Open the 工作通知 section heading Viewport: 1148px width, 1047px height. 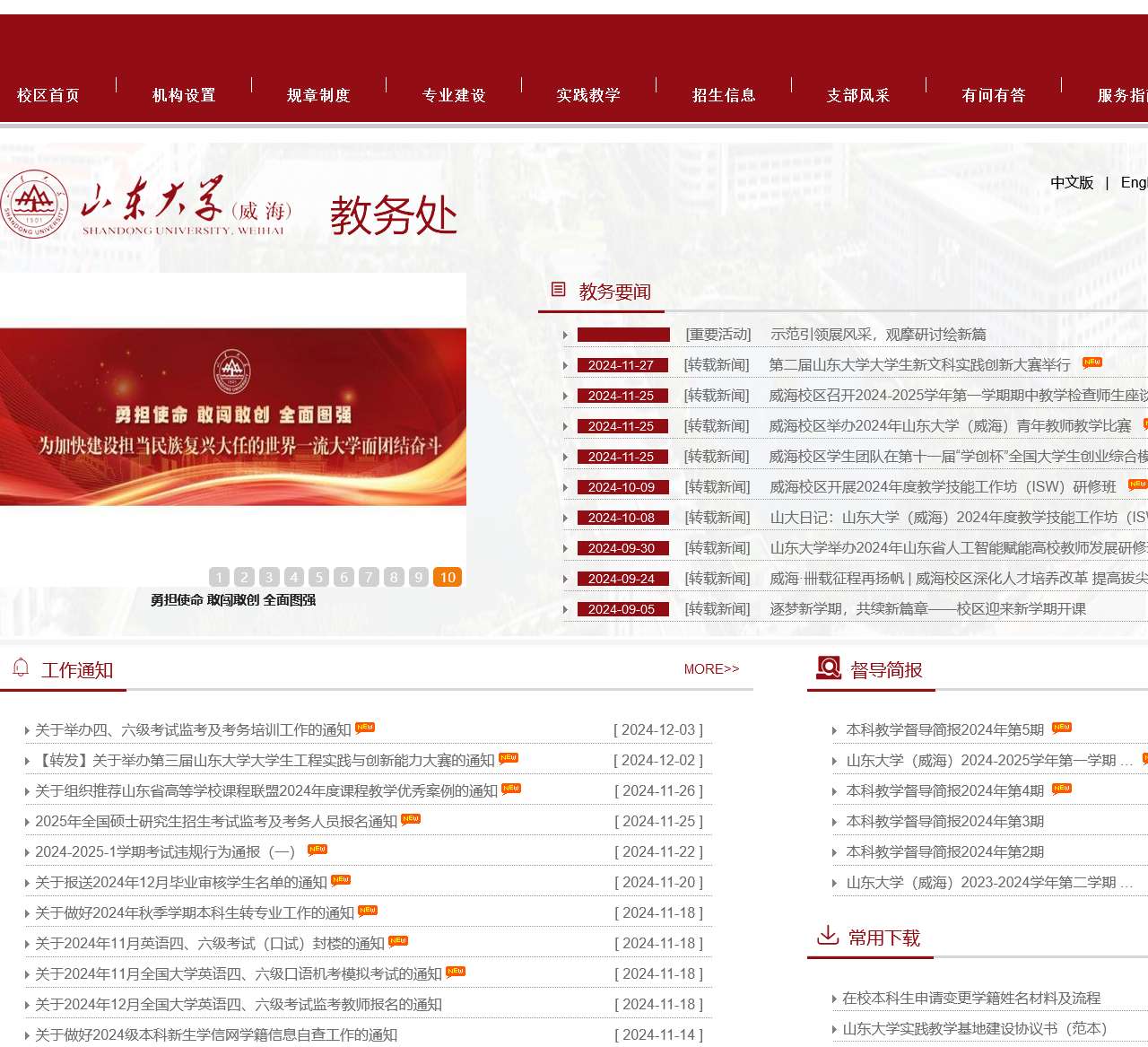[77, 670]
